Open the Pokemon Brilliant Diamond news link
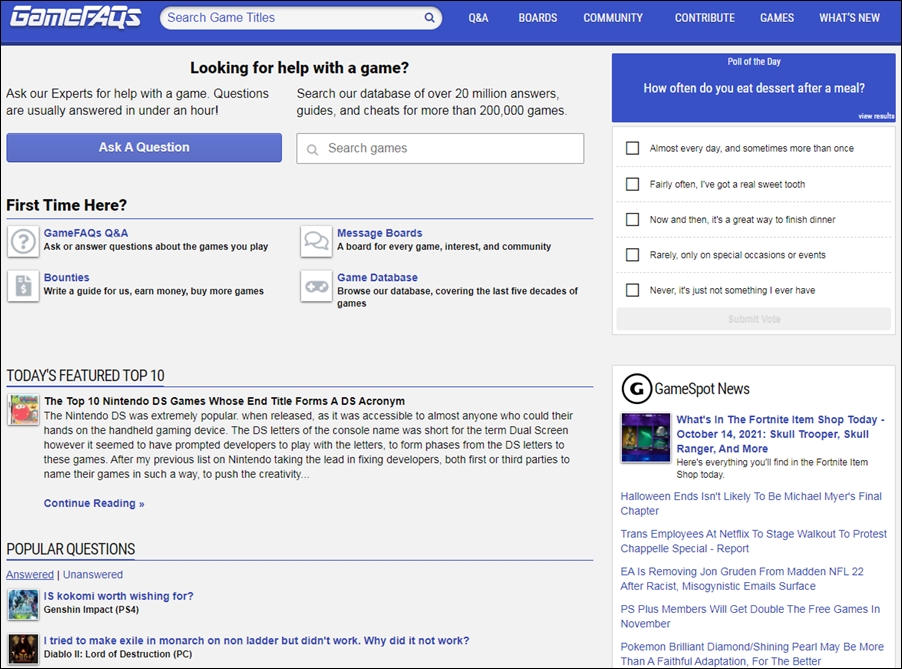The height and width of the screenshot is (669, 902). [x=752, y=653]
